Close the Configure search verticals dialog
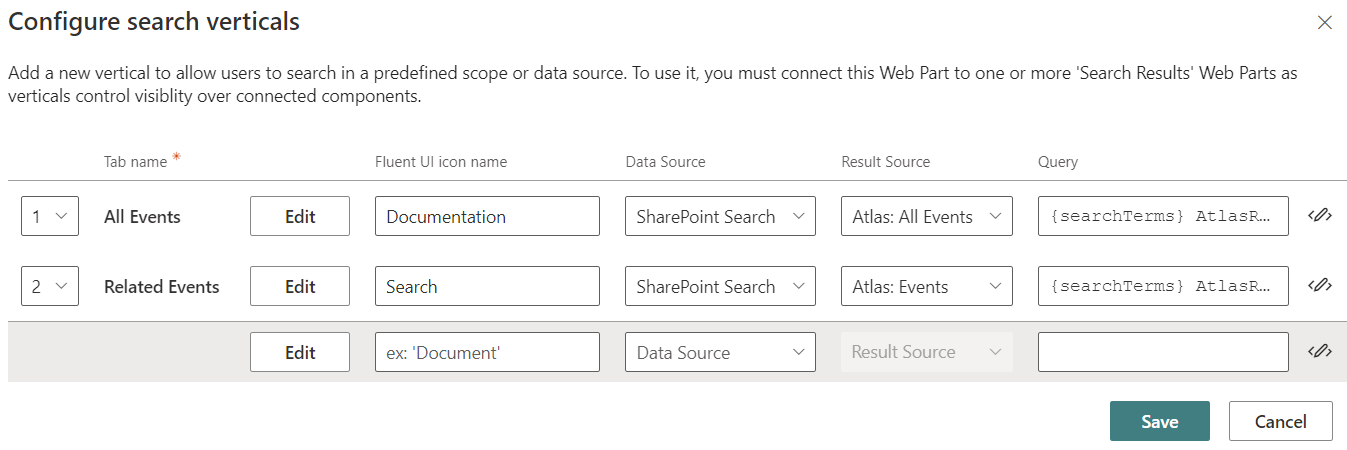Viewport: 1347px width, 450px height. [1324, 22]
